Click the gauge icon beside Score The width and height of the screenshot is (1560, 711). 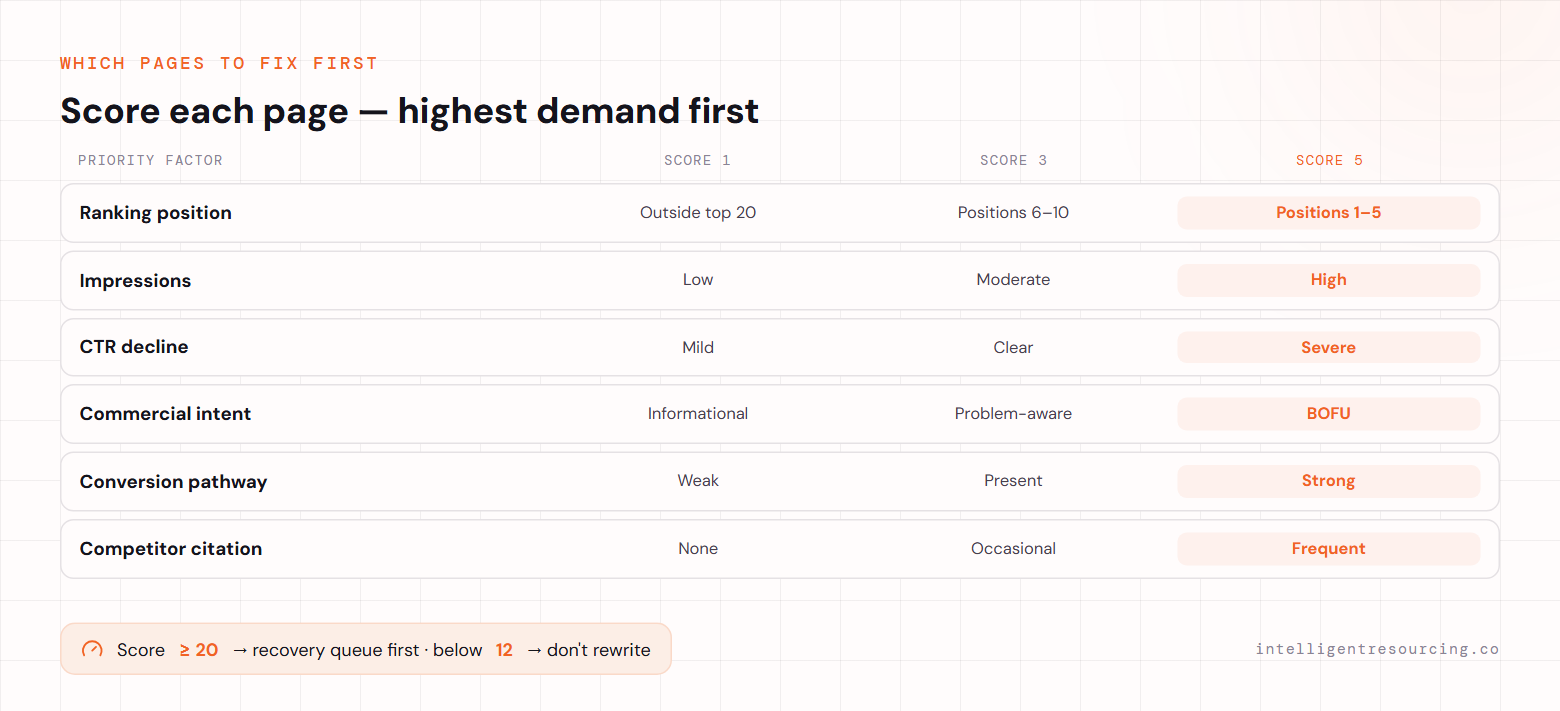pos(92,649)
